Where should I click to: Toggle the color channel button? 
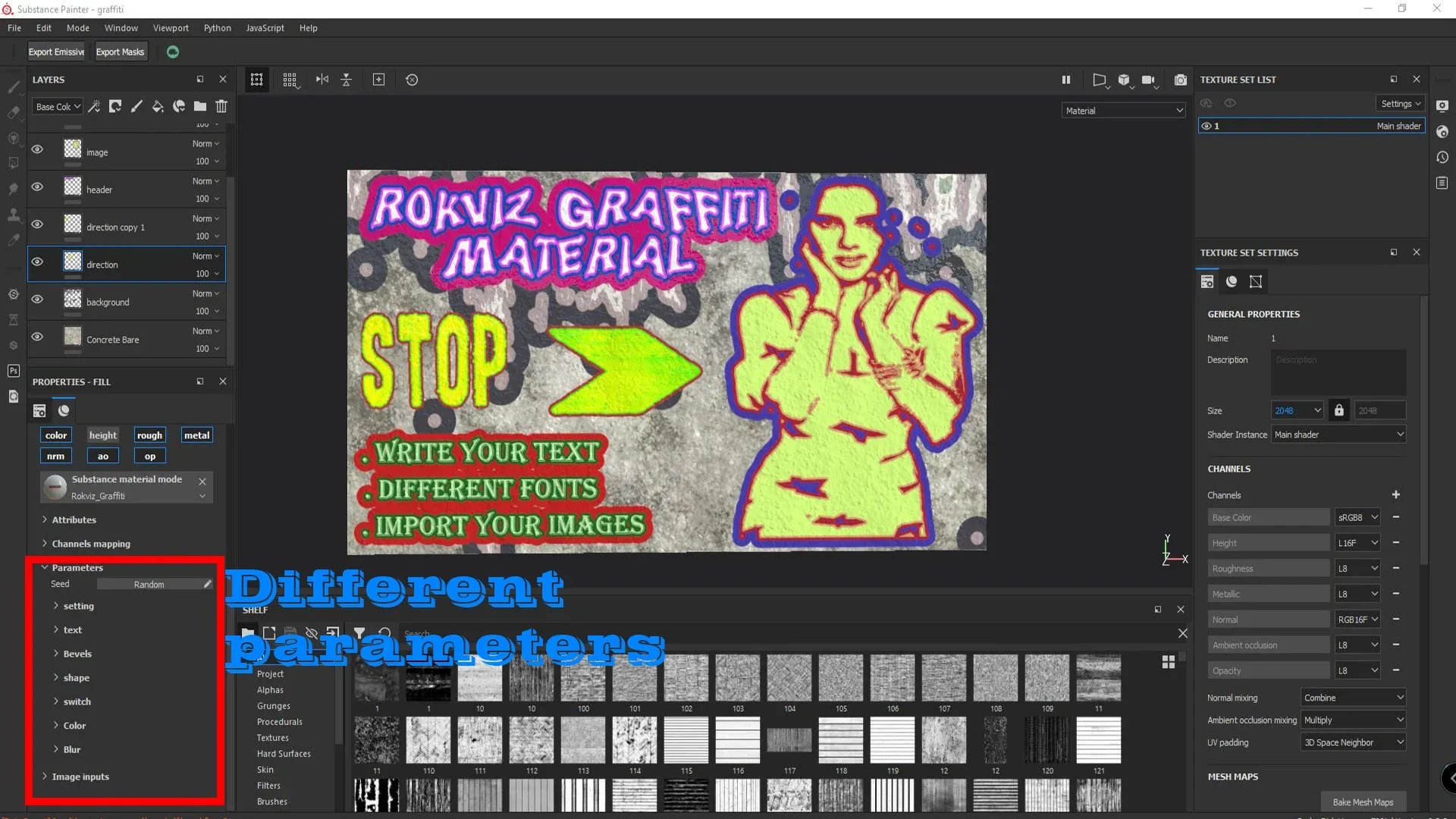(56, 435)
